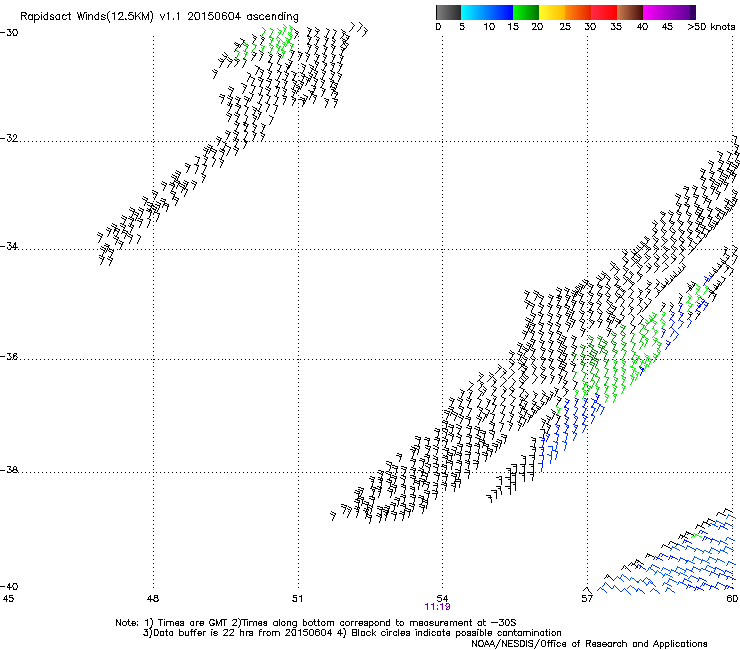This screenshot has height=650, width=740.
Task: Click the '60' longitude axis label
Action: point(732,599)
